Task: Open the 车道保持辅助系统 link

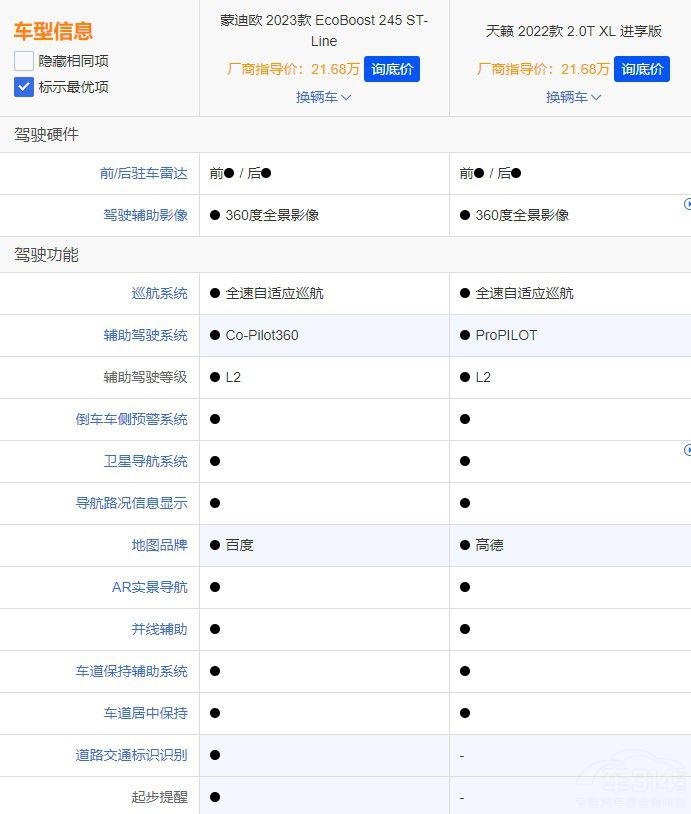Action: click(x=131, y=671)
